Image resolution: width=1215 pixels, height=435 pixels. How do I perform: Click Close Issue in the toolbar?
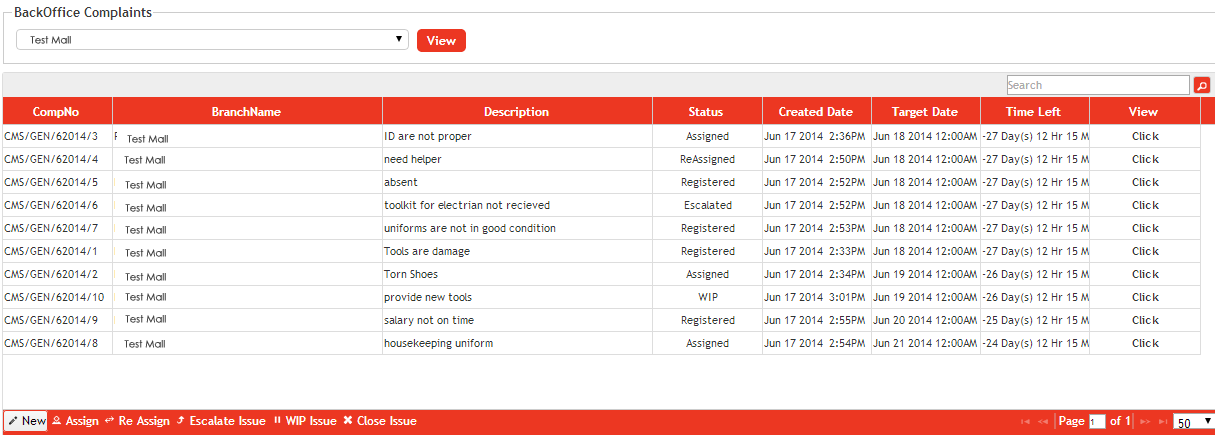[x=379, y=421]
